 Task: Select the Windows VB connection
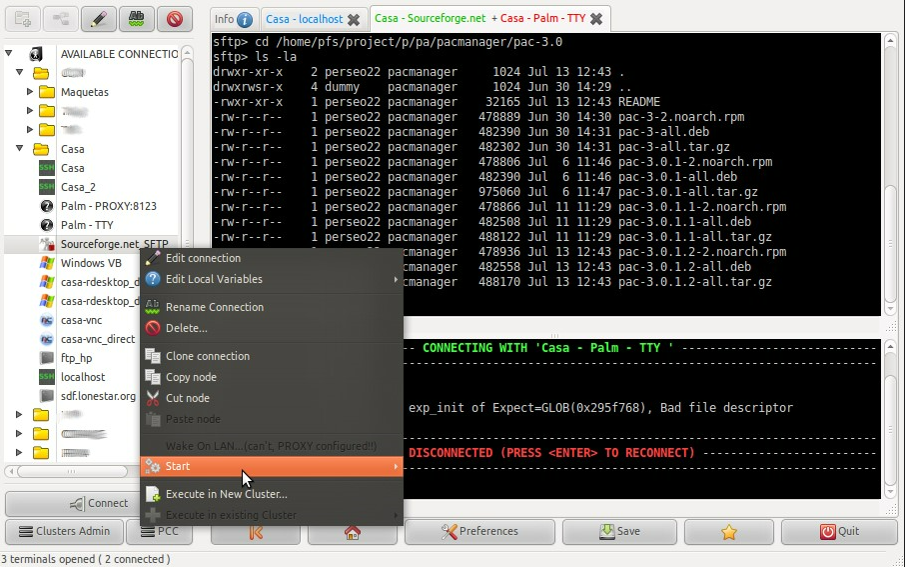pyautogui.click(x=91, y=263)
